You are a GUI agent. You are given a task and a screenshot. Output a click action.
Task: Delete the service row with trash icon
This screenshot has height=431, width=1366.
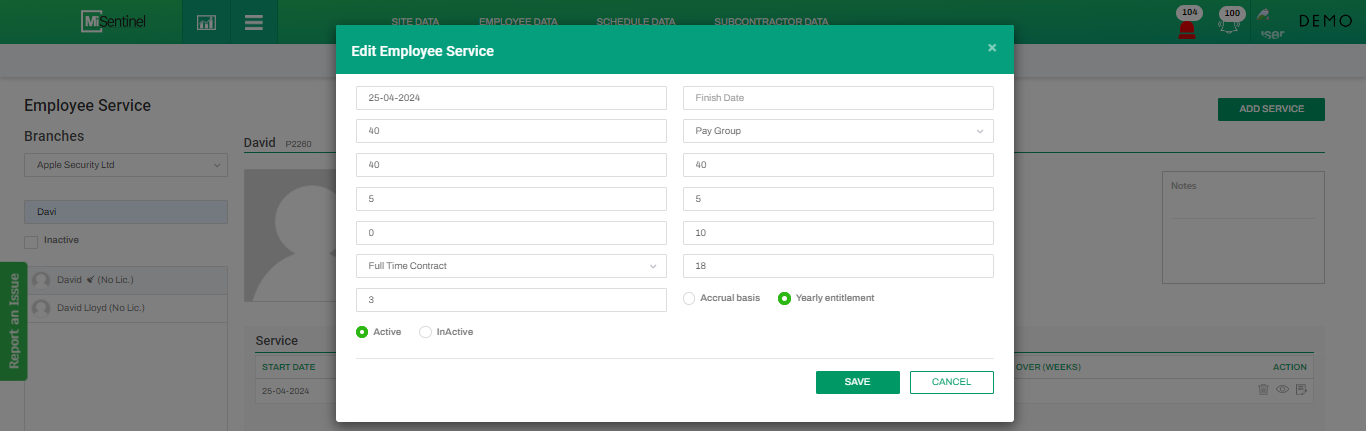[1263, 389]
